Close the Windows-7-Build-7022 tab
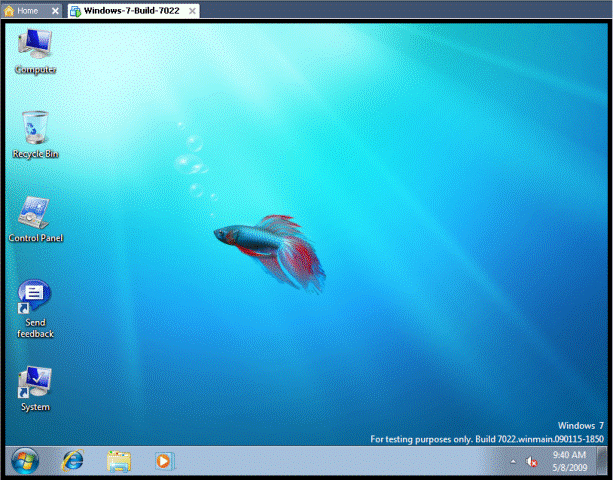 tap(192, 11)
